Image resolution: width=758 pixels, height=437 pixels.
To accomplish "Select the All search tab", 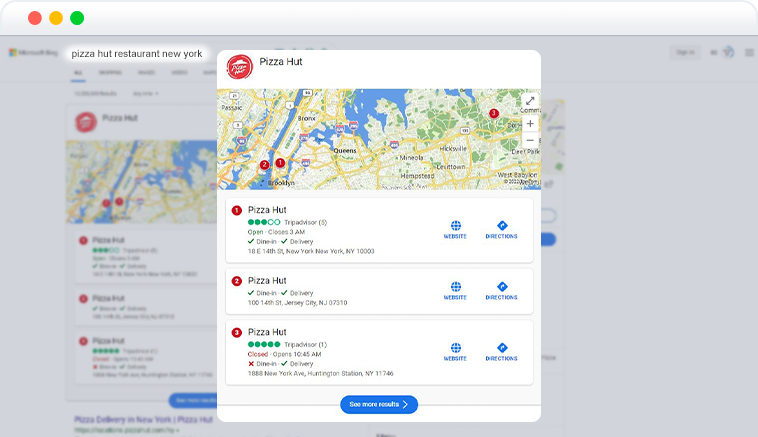I will [x=78, y=73].
